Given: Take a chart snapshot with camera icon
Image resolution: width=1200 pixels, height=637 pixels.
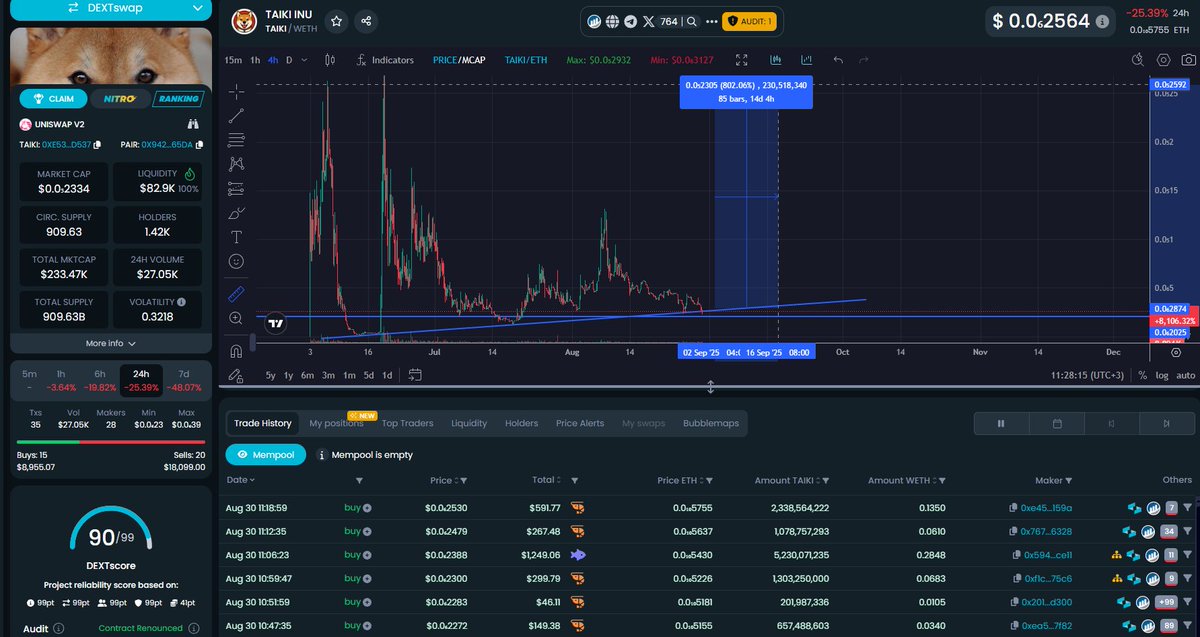Looking at the screenshot, I should 1188,60.
